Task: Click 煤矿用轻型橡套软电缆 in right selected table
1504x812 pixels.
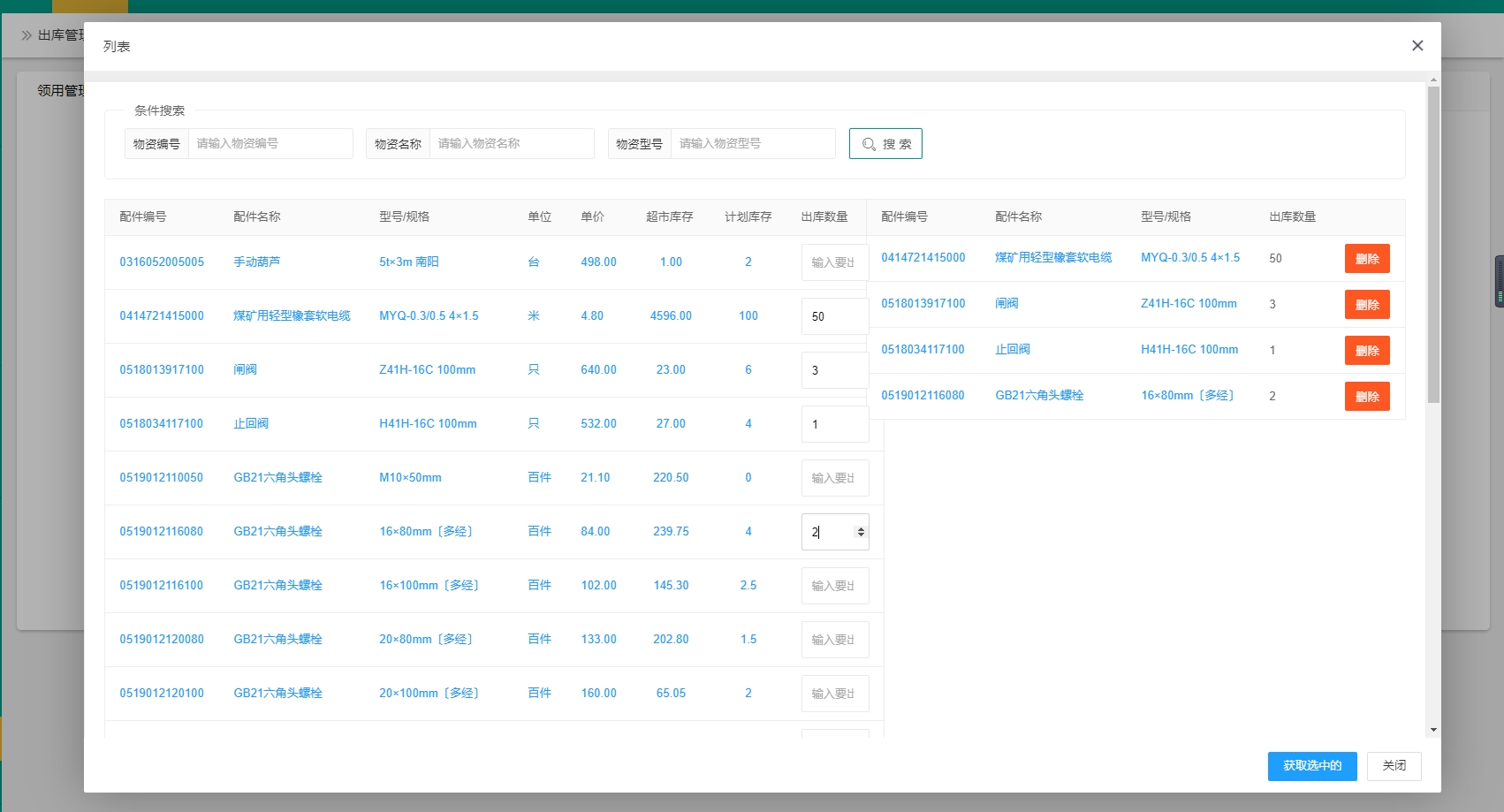Action: click(x=1054, y=258)
